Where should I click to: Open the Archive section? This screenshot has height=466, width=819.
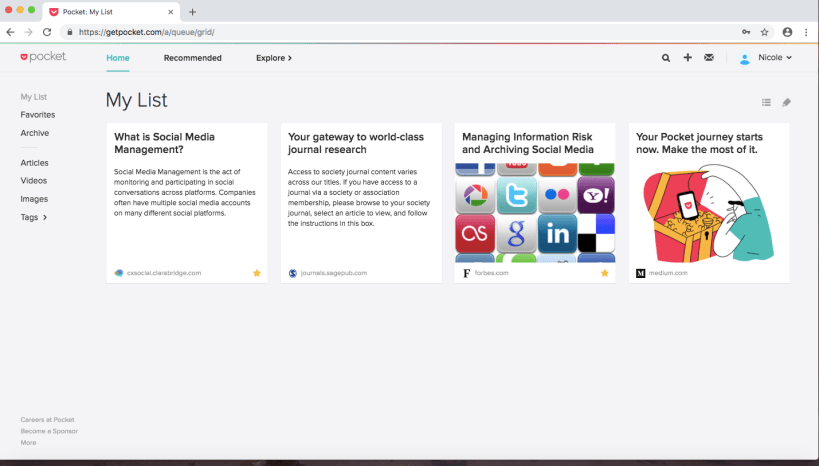coord(35,133)
